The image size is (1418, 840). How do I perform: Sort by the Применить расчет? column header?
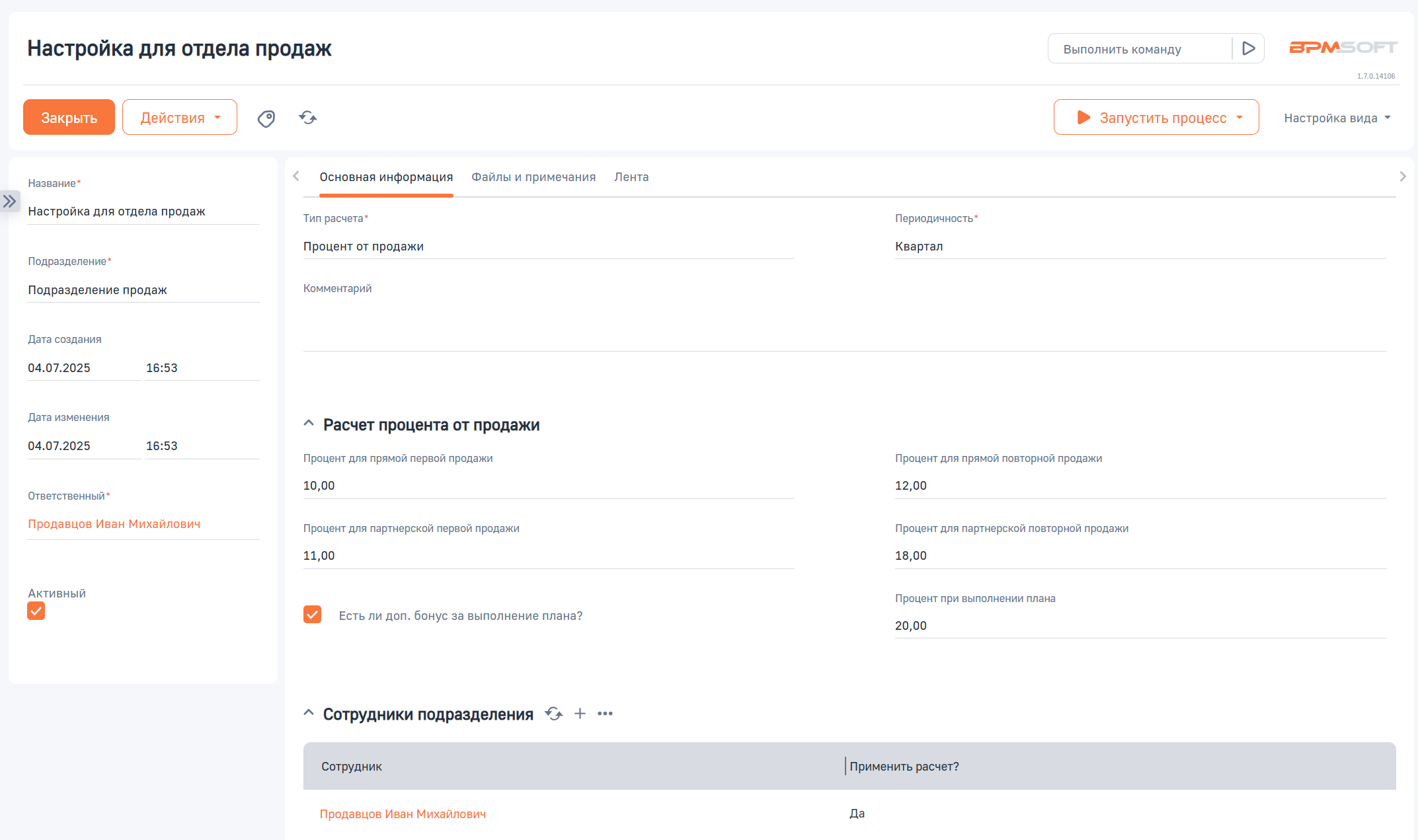coord(904,767)
